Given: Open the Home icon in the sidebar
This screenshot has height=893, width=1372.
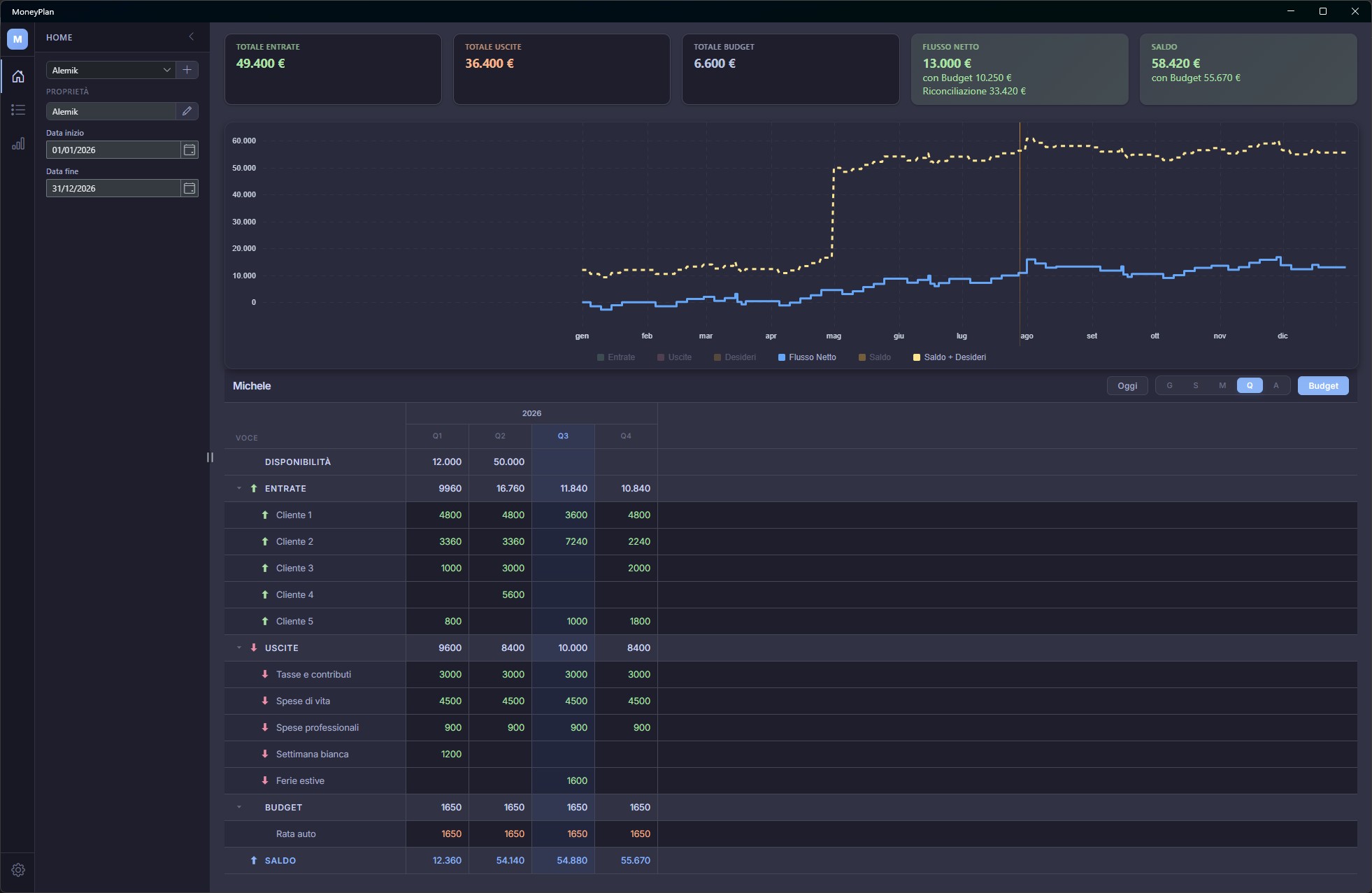Looking at the screenshot, I should tap(18, 76).
